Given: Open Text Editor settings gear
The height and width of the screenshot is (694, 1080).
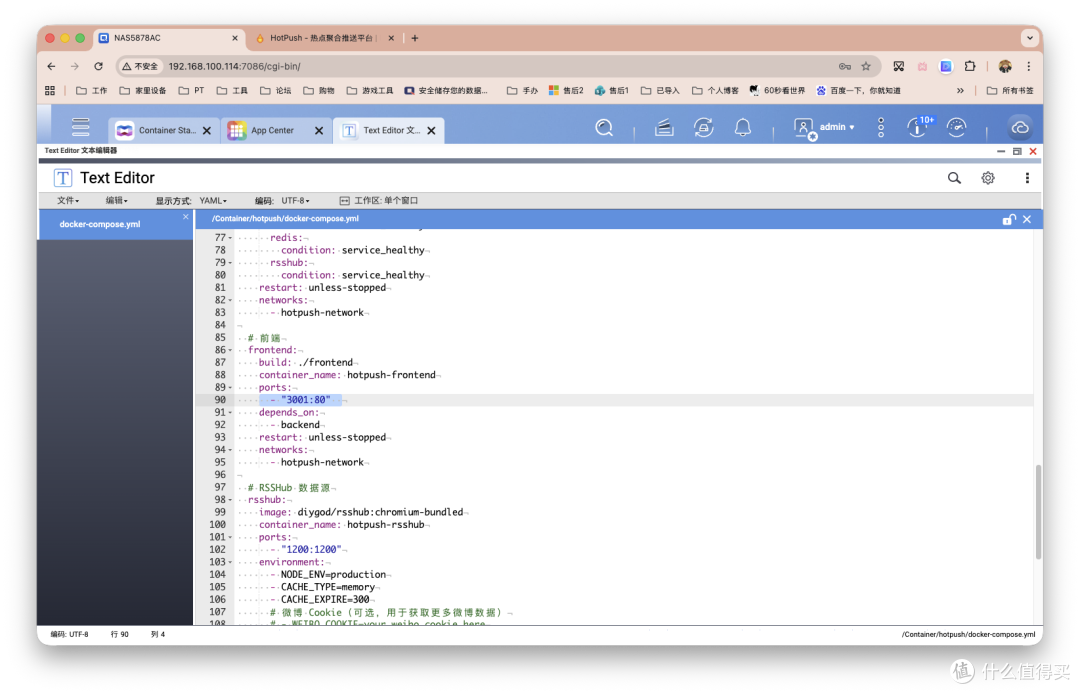Looking at the screenshot, I should pyautogui.click(x=988, y=178).
